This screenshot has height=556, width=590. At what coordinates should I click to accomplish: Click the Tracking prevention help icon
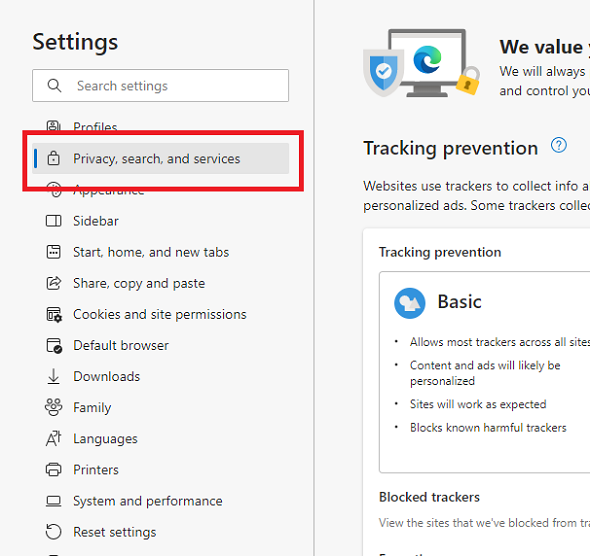click(558, 145)
